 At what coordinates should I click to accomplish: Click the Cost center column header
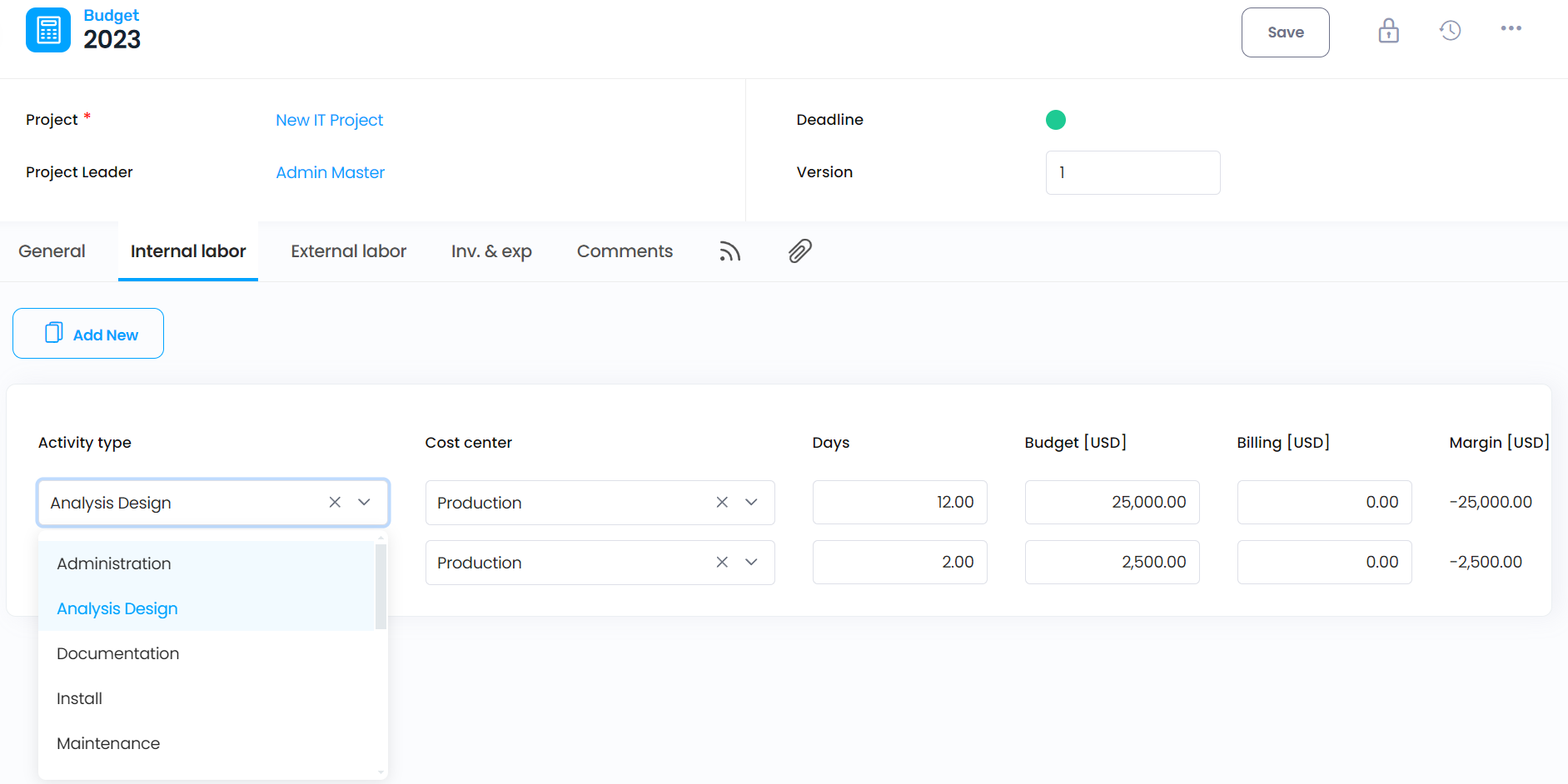(469, 443)
